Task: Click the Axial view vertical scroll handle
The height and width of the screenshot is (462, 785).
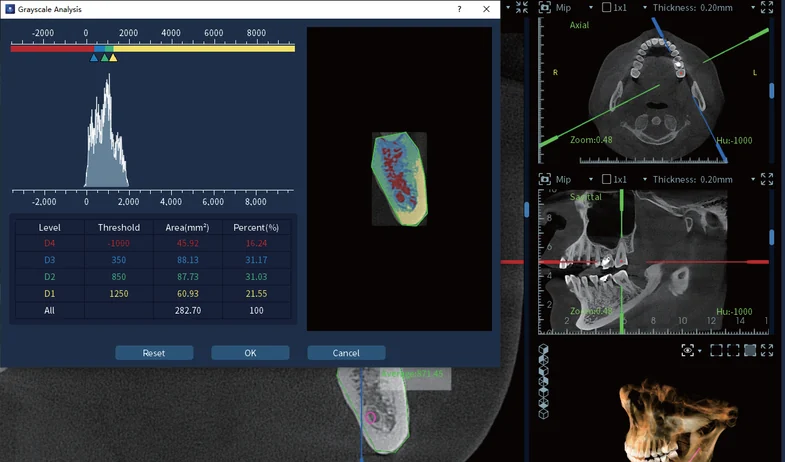Action: (x=771, y=91)
